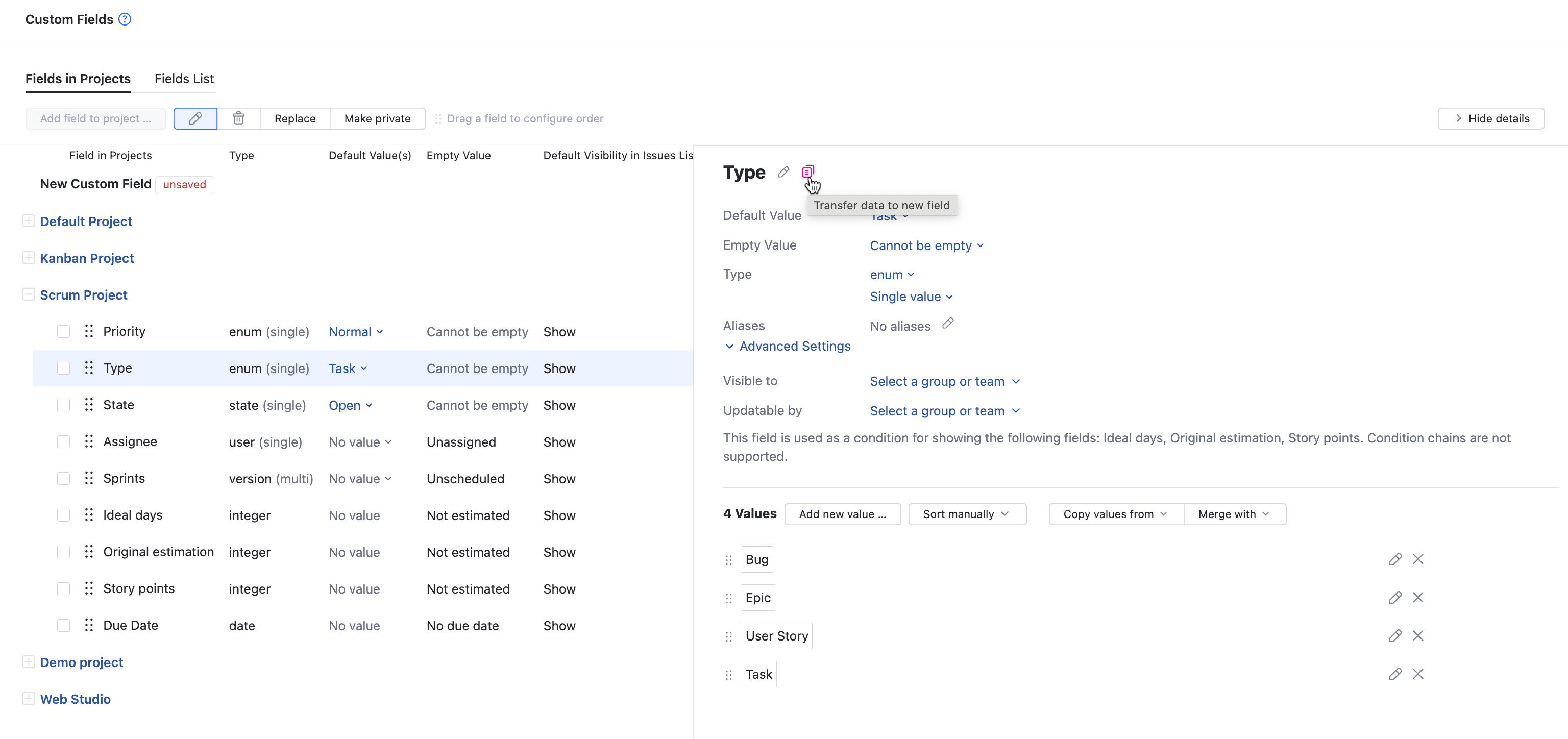
Task: Remove the Epic value with X icon
Action: tap(1417, 598)
